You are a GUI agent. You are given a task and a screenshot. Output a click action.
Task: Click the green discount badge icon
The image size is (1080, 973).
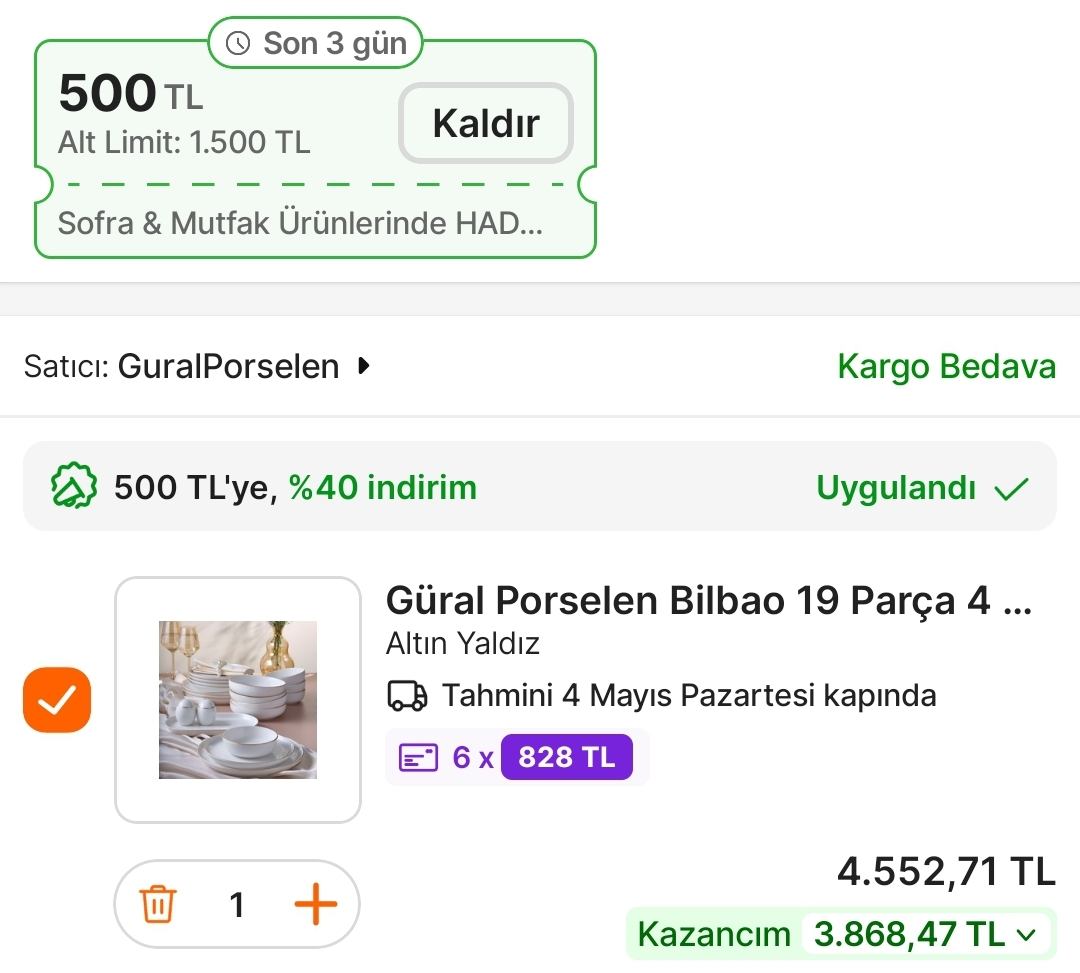pyautogui.click(x=74, y=488)
